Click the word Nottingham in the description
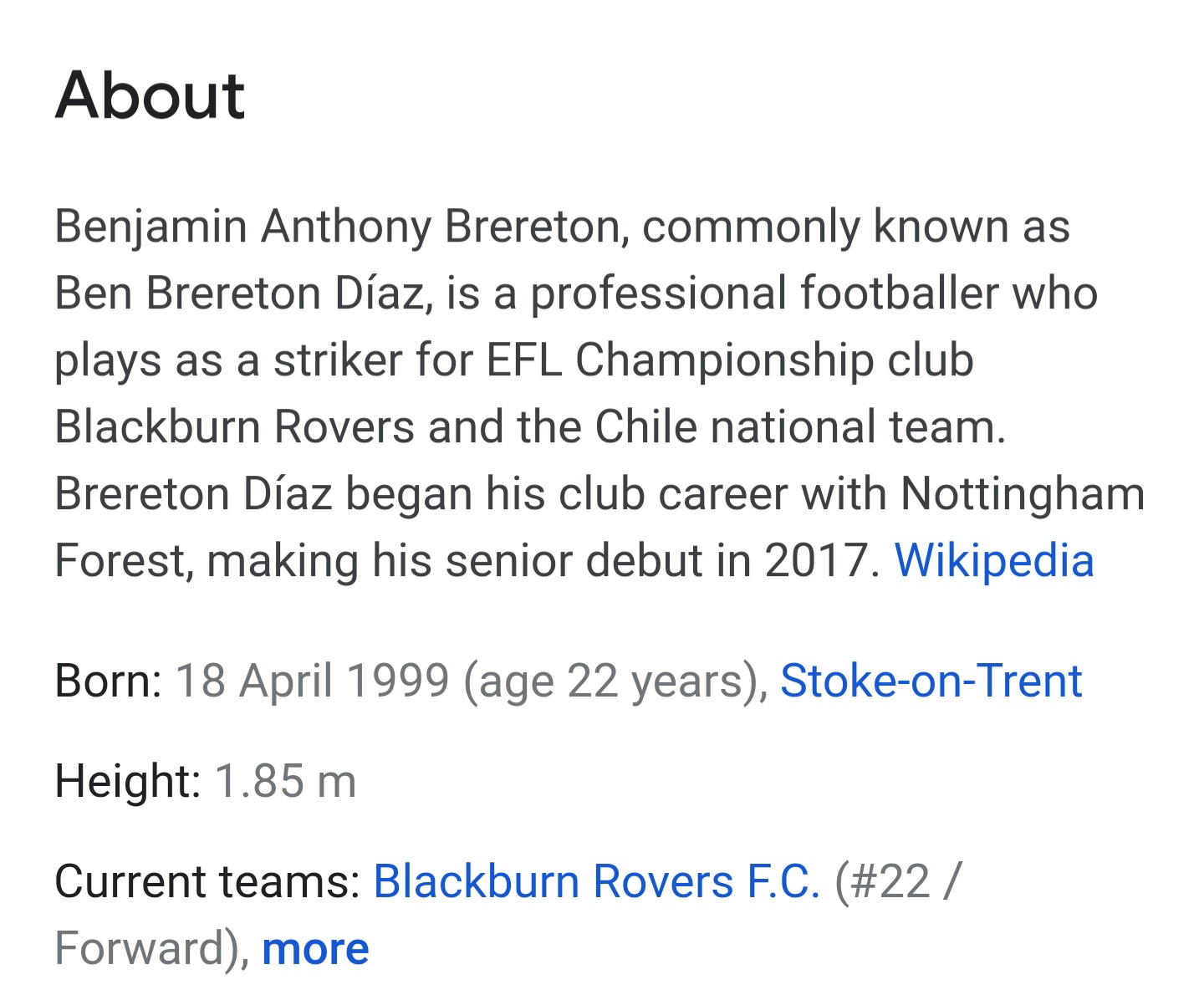Viewport: 1204px width, 990px height. [1023, 495]
